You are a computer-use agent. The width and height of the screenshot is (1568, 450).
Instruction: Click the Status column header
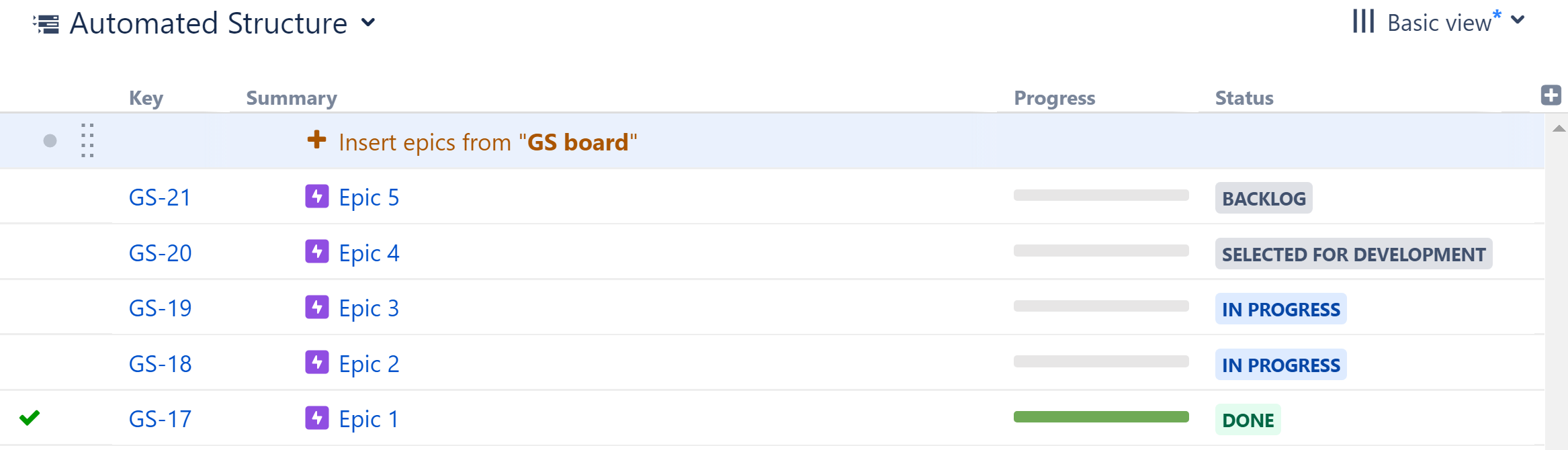[x=1244, y=97]
